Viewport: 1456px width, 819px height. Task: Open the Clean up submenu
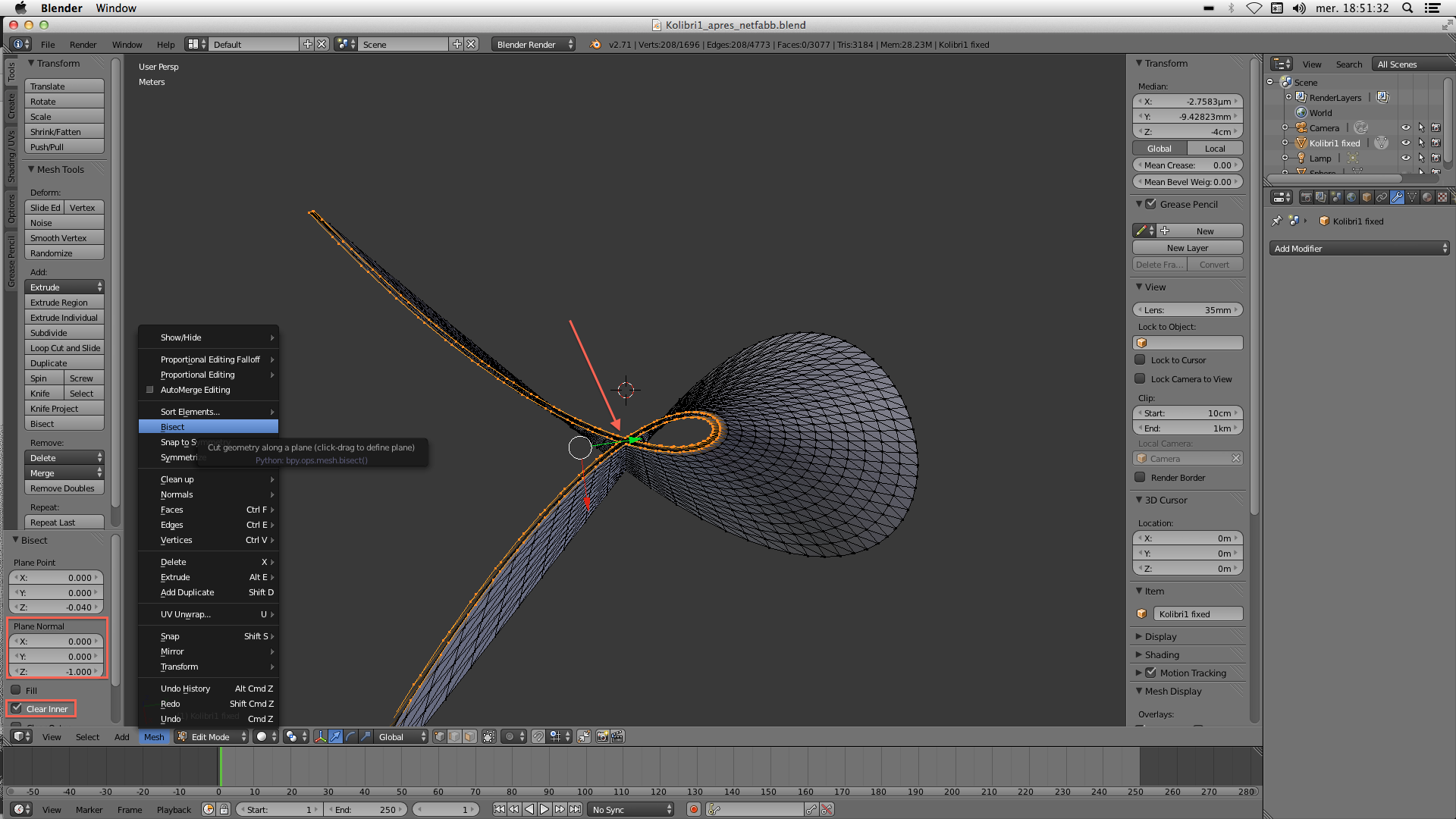(209, 479)
